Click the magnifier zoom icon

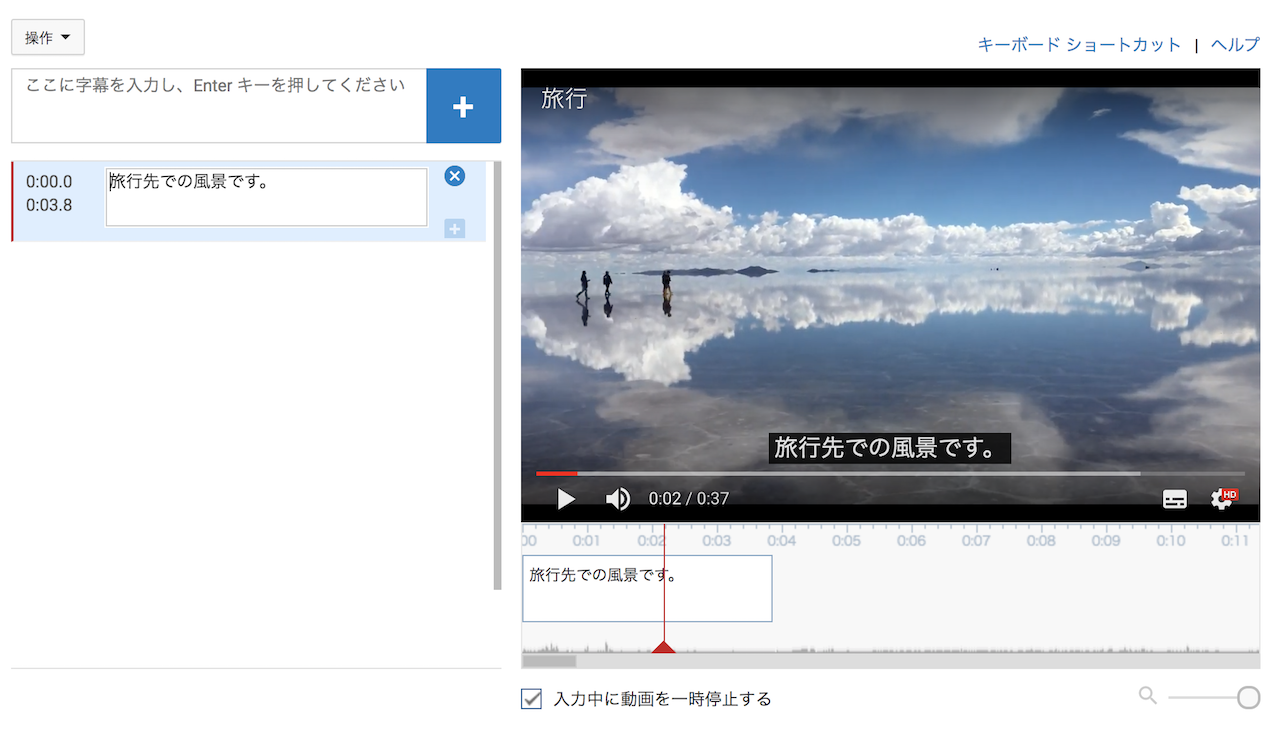[x=1148, y=695]
